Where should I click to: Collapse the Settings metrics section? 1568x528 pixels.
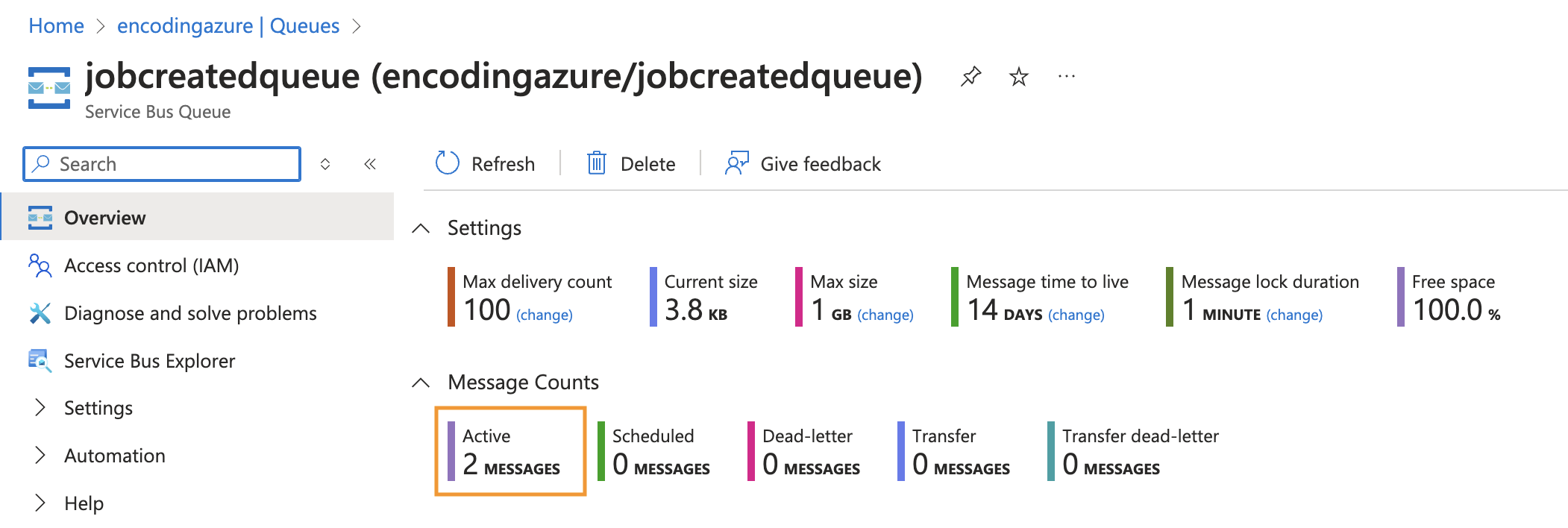pos(421,228)
